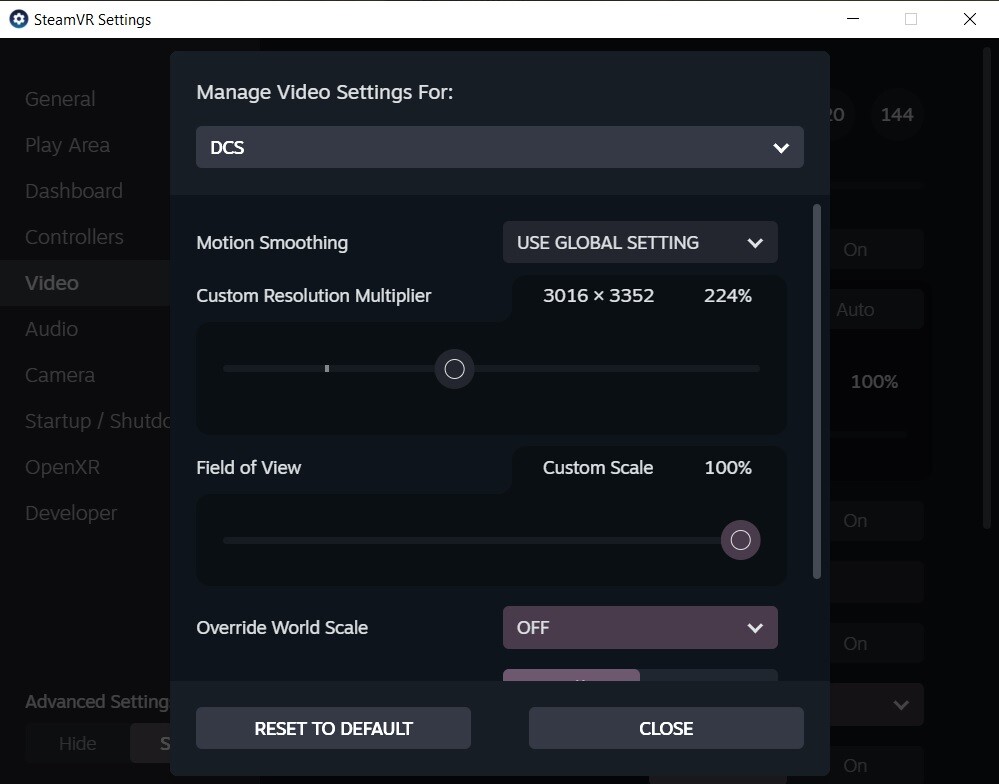The image size is (999, 784).
Task: Click the CLOSE button in dialog
Action: click(666, 728)
